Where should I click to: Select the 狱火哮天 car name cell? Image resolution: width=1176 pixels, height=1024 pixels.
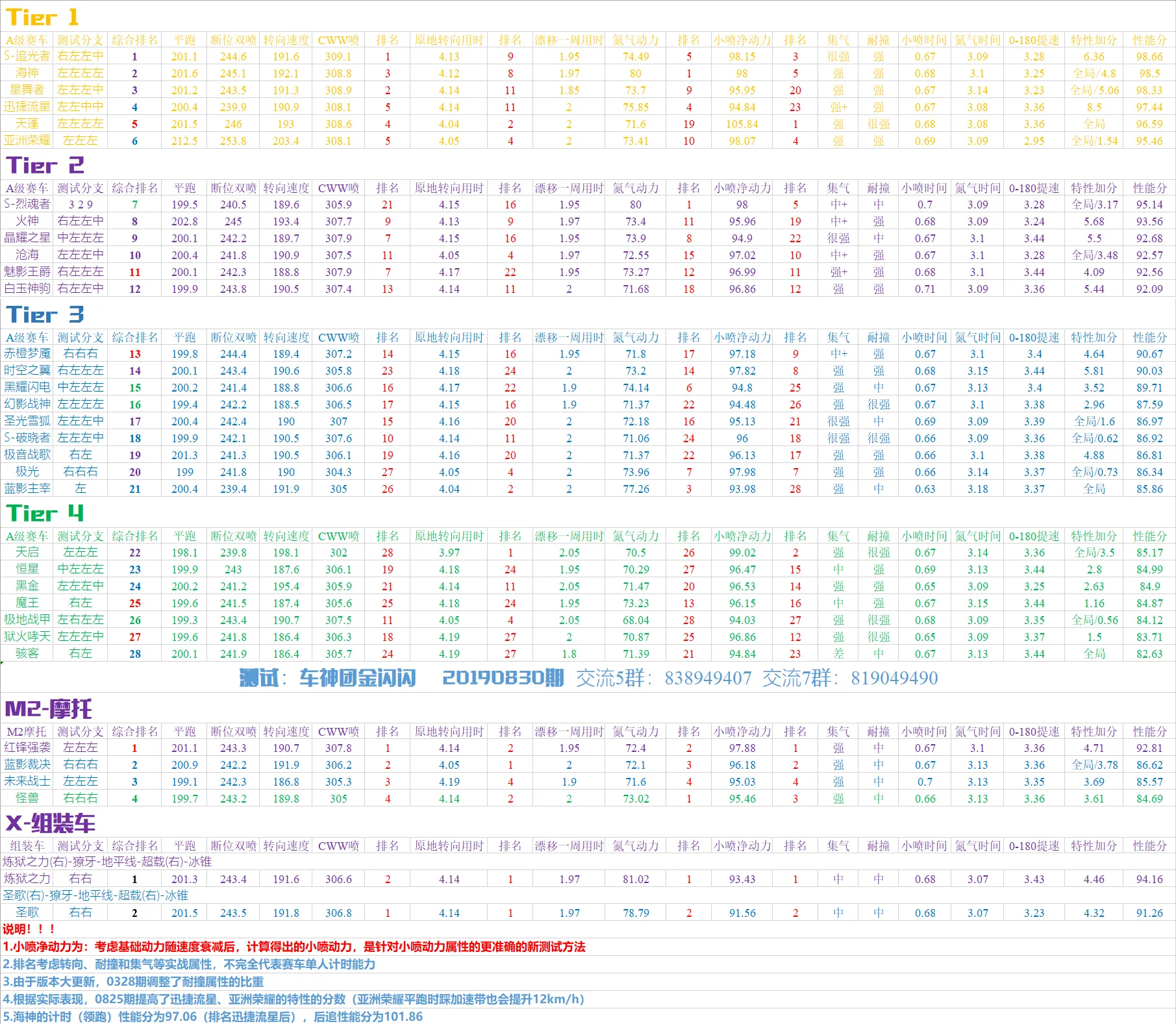27,637
